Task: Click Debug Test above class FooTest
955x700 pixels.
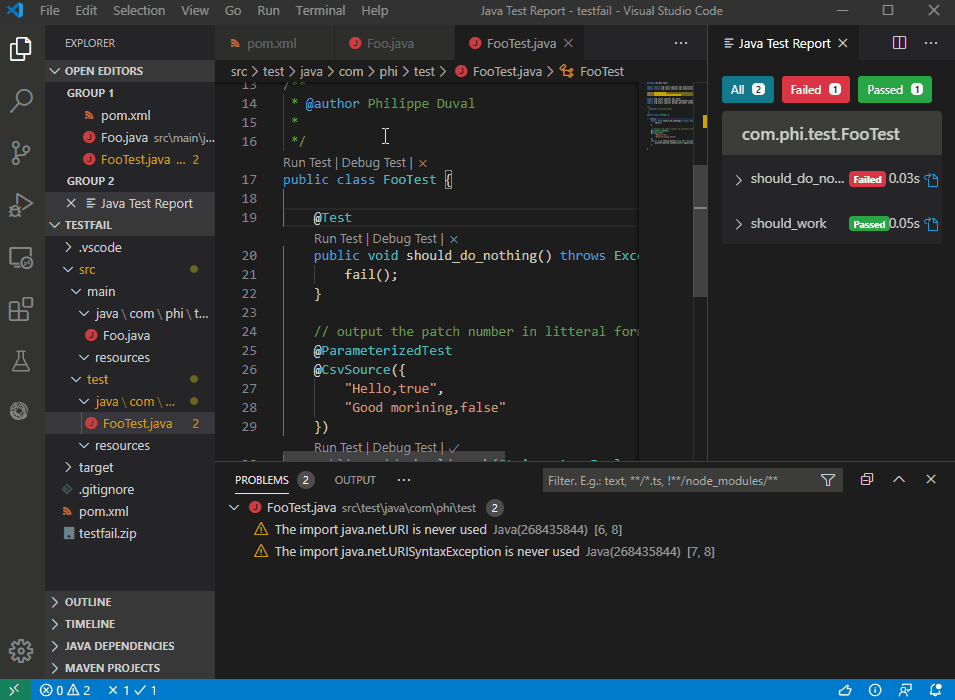Action: (x=373, y=163)
